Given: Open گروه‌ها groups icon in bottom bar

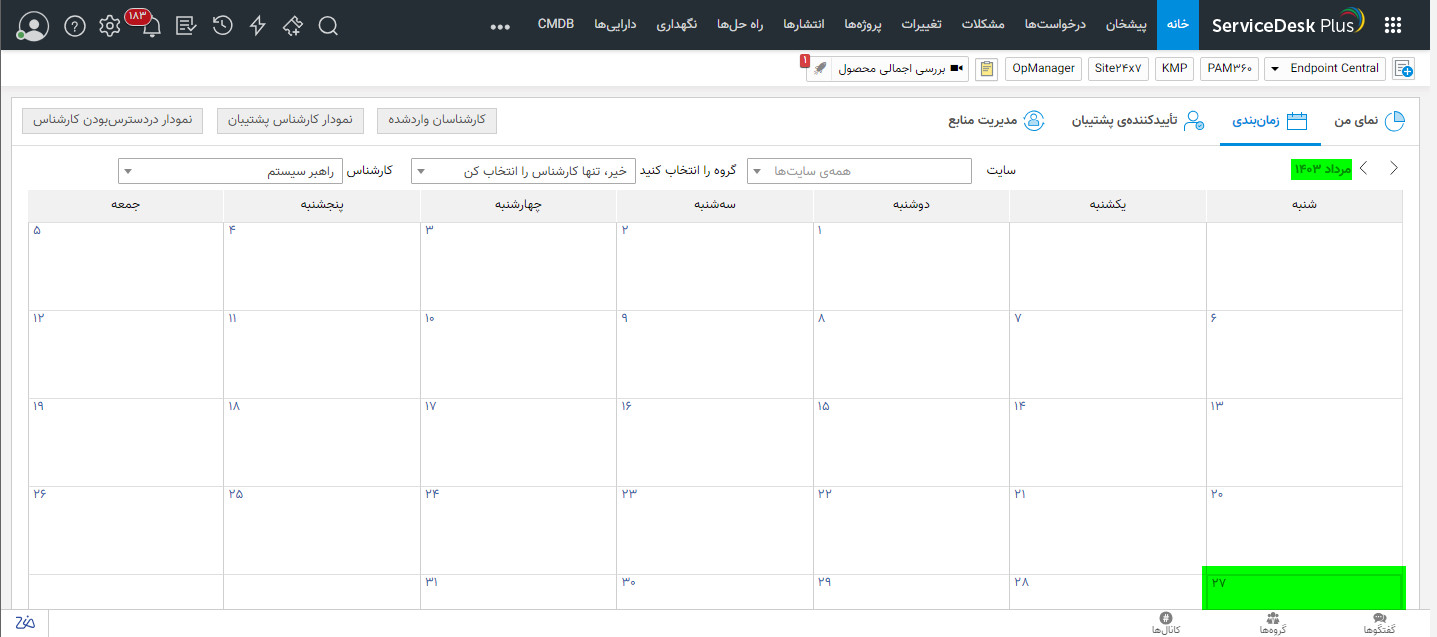Looking at the screenshot, I should 1272,625.
